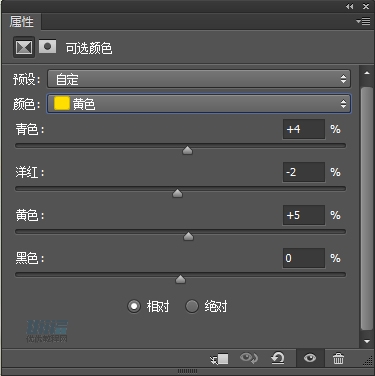Clip adjustment to layer below

220,359
